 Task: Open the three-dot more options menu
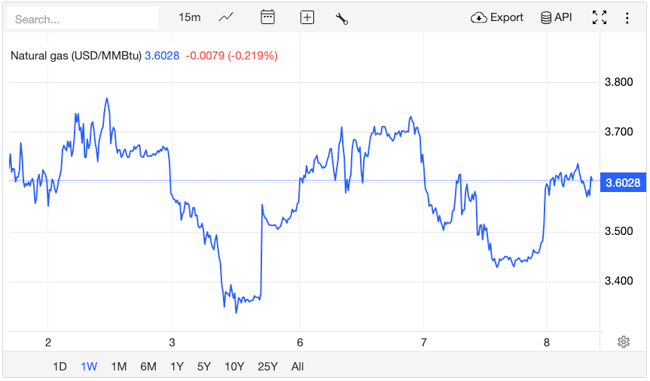click(627, 18)
